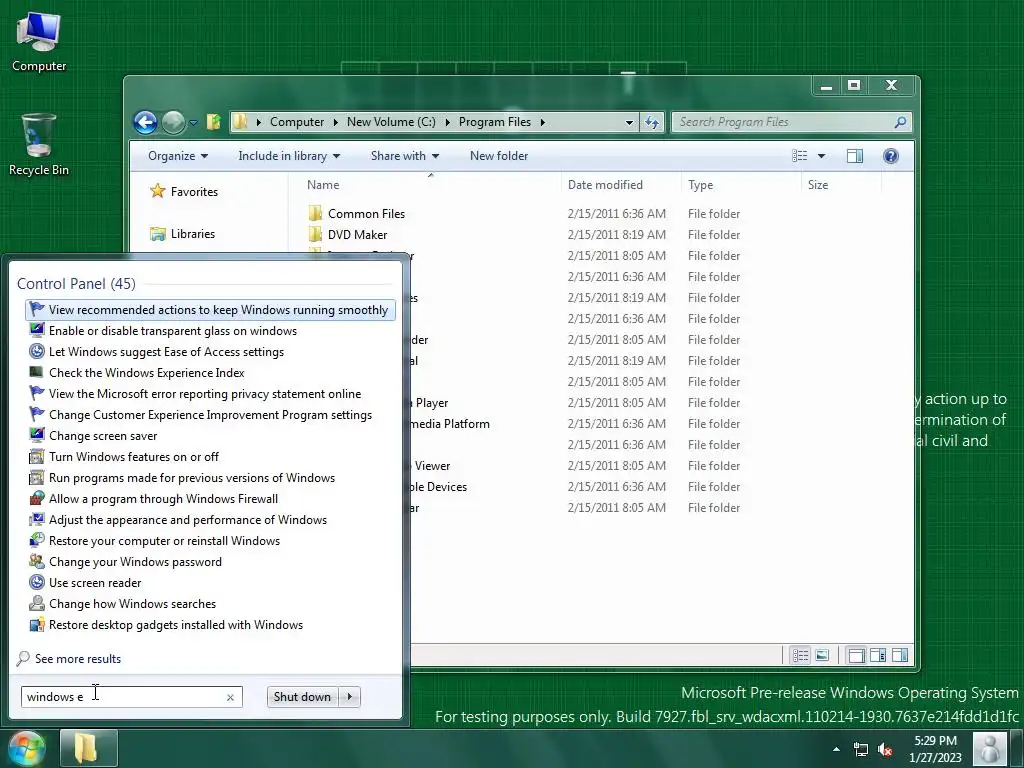
Task: Open the Change screen saver result
Action: [93, 436]
